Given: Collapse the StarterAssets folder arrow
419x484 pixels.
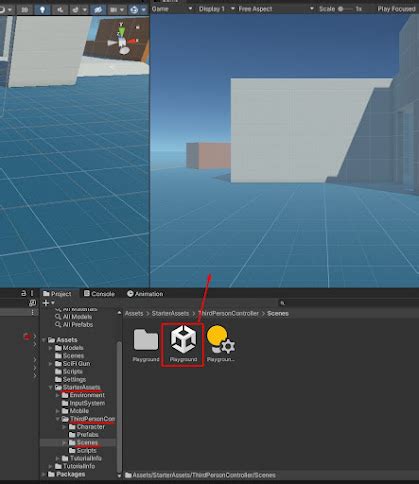Looking at the screenshot, I should (51, 387).
